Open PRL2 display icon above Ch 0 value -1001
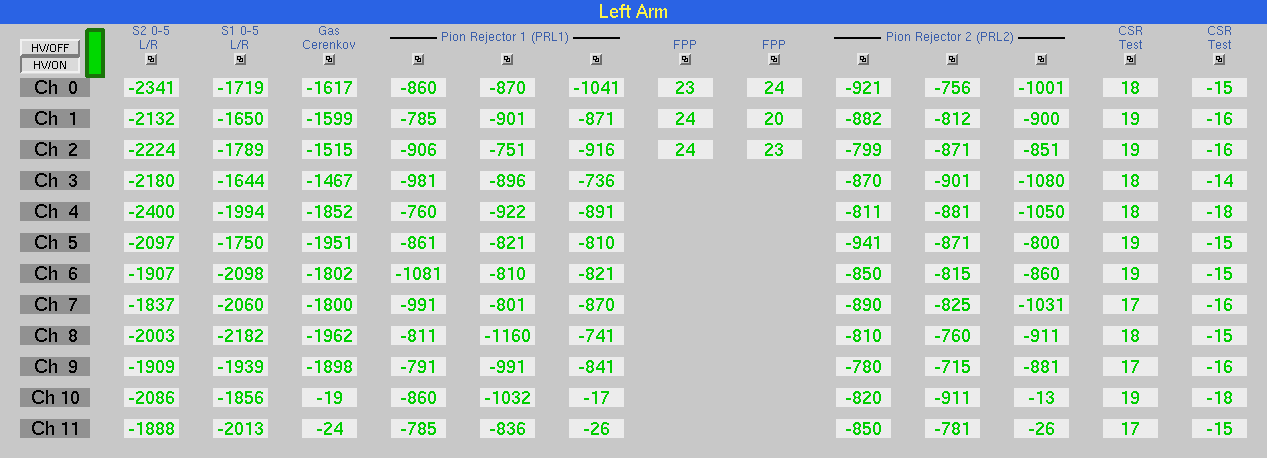The height and width of the screenshot is (458, 1267). (1041, 59)
